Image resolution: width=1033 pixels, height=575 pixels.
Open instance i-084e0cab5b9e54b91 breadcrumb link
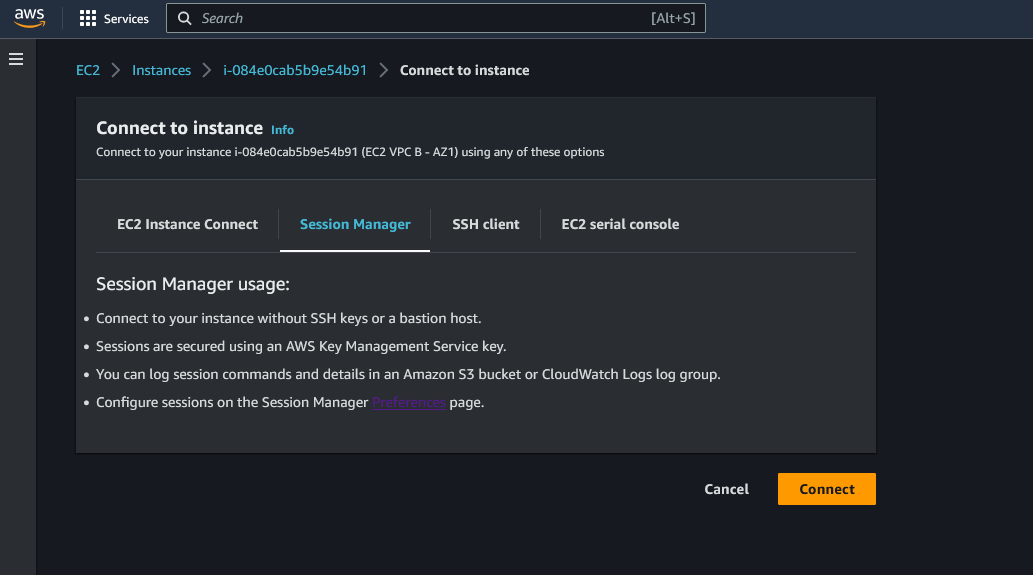click(x=295, y=70)
